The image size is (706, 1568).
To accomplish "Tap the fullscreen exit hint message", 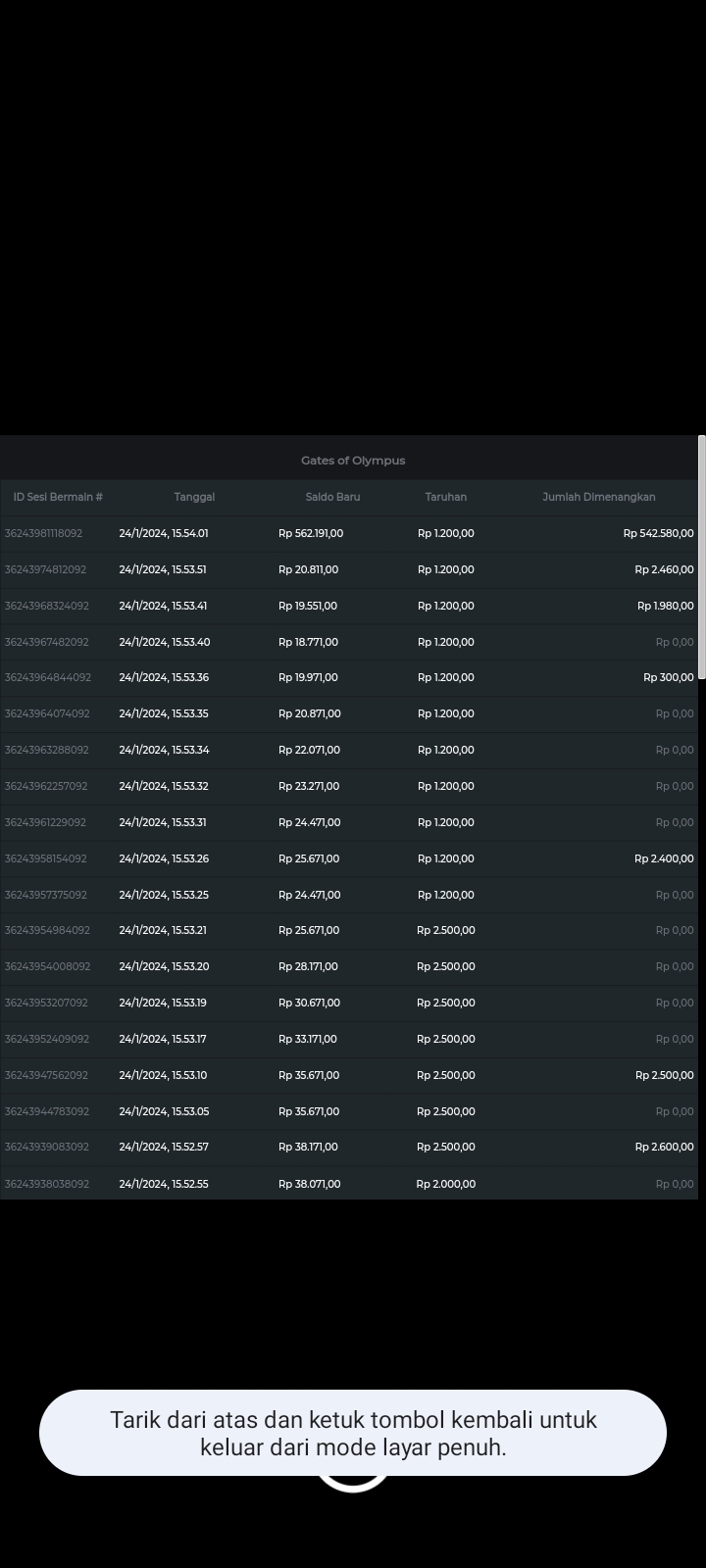I will (353, 1433).
